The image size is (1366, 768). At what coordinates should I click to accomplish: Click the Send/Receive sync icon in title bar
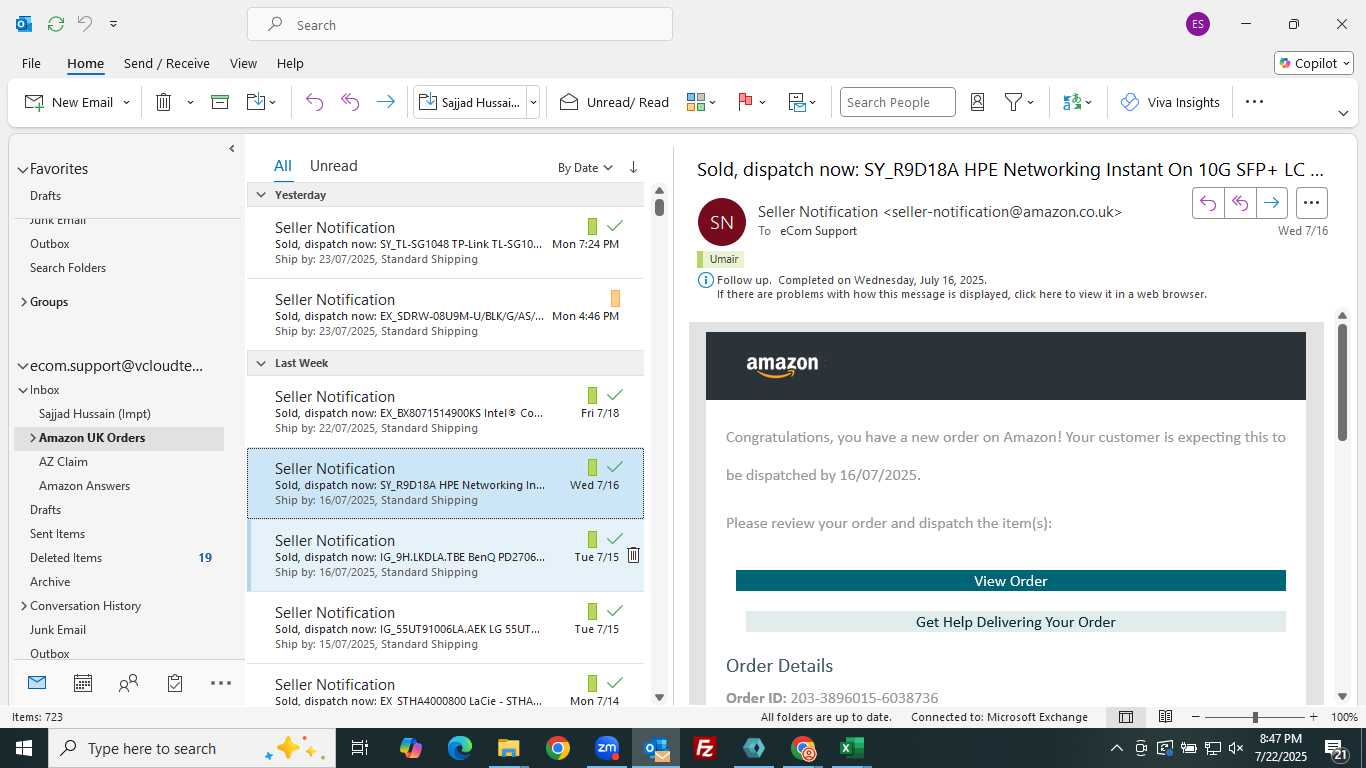[x=56, y=24]
